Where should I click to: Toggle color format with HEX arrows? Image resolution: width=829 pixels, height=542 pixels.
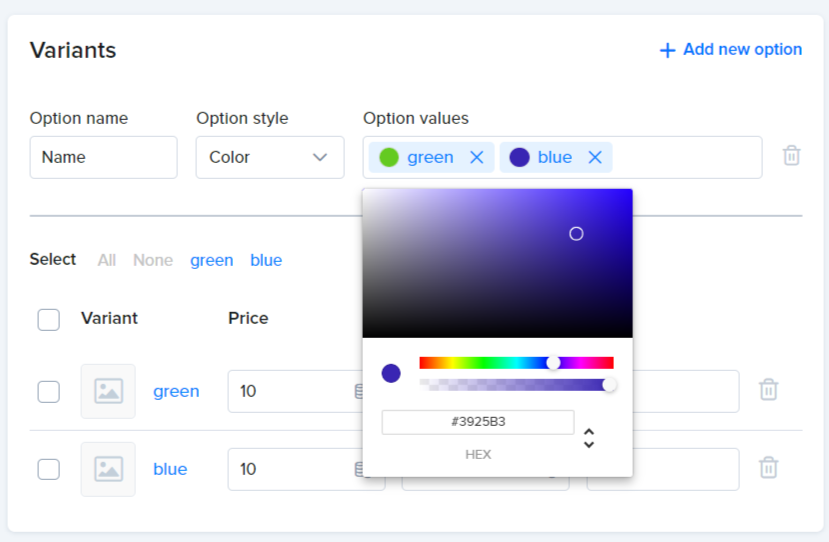click(x=588, y=438)
